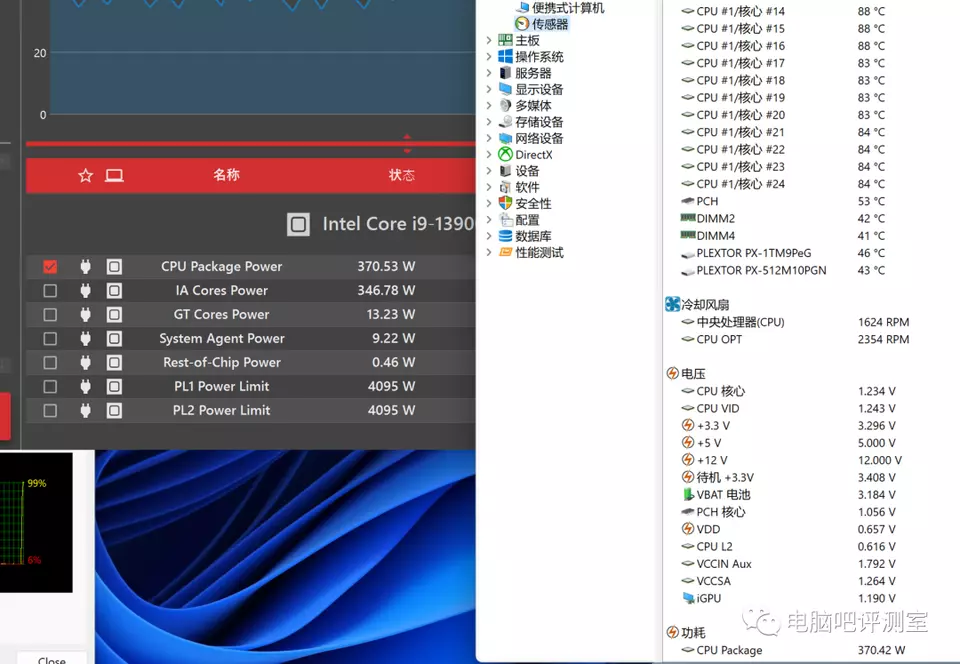The image size is (960, 664).
Task: Select the PLEXTOR PX-1TM9PeG temperature row
Action: coord(784,253)
